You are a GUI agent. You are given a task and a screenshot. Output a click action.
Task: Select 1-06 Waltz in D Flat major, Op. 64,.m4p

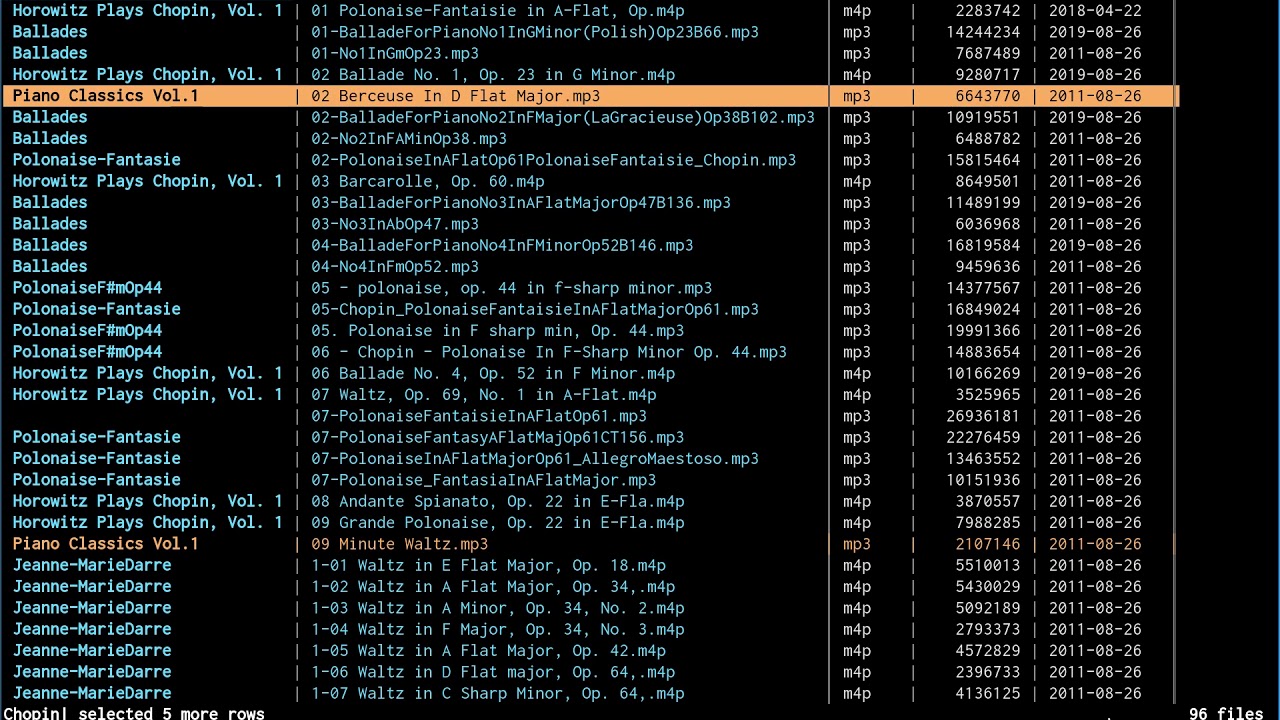coord(493,672)
